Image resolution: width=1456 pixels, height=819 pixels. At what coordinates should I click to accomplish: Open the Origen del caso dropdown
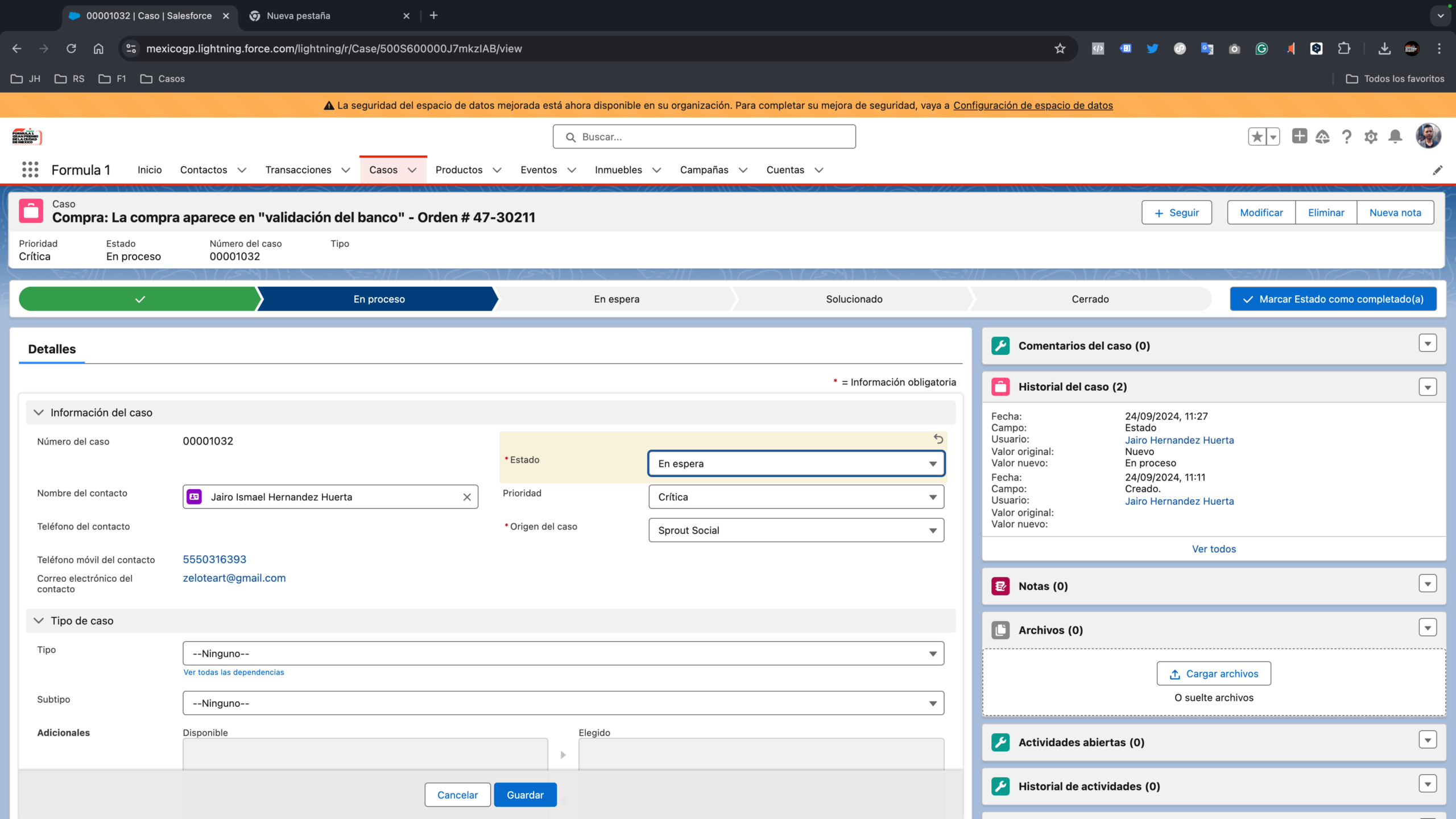click(796, 530)
